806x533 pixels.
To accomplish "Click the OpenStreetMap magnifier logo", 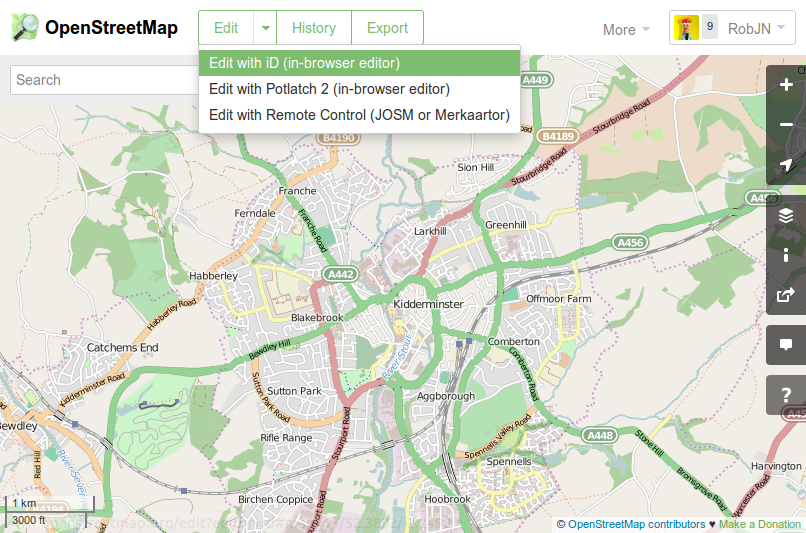I will point(25,27).
